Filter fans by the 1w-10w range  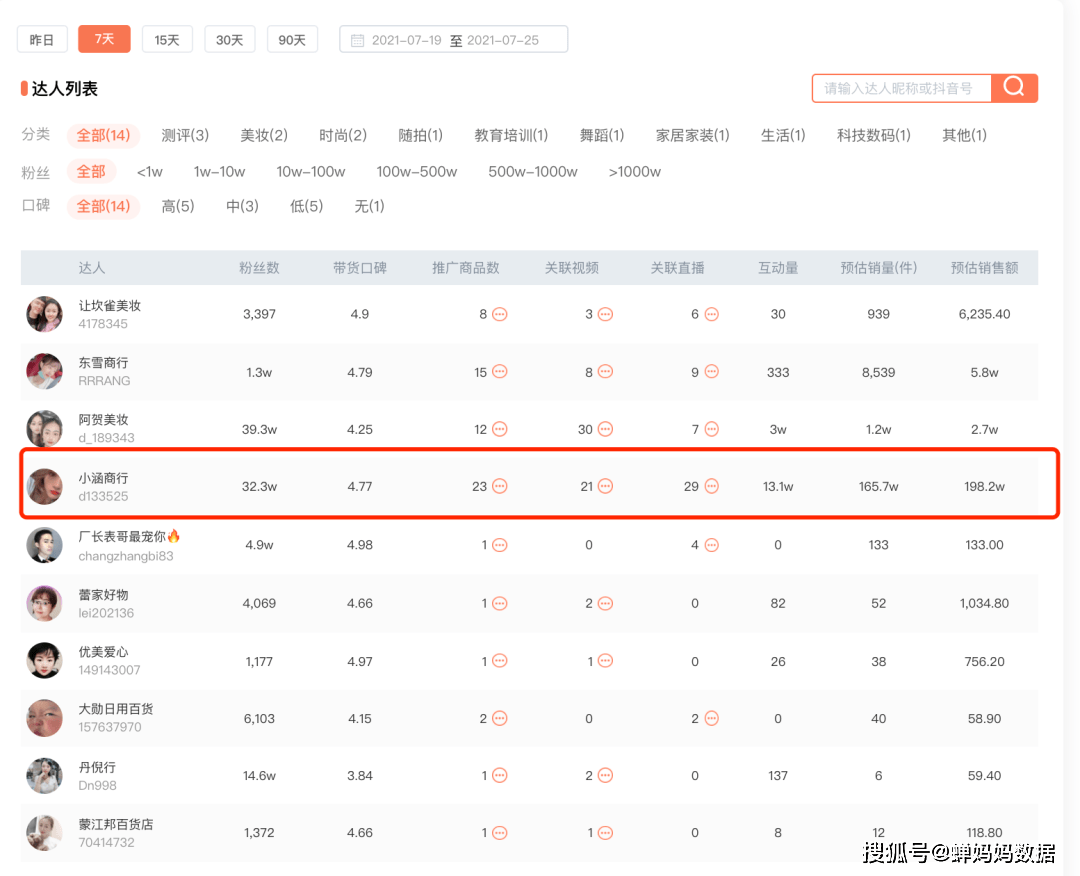tap(219, 171)
